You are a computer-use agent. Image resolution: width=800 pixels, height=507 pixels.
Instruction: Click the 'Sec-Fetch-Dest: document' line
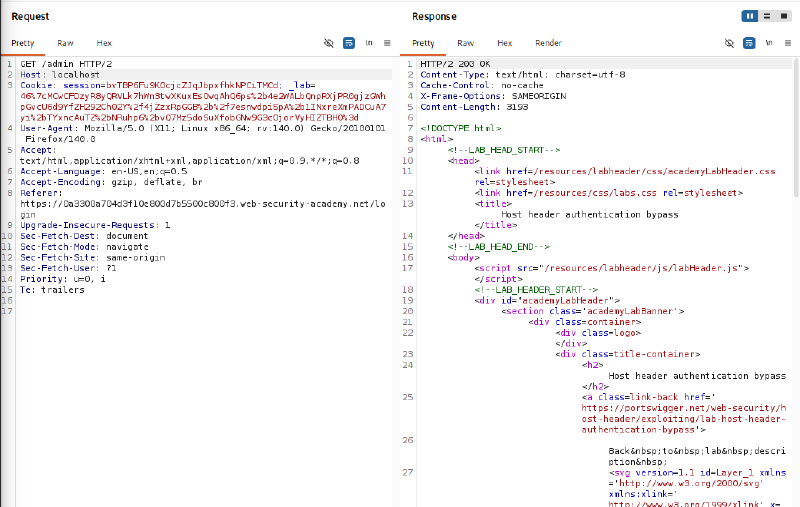click(84, 236)
